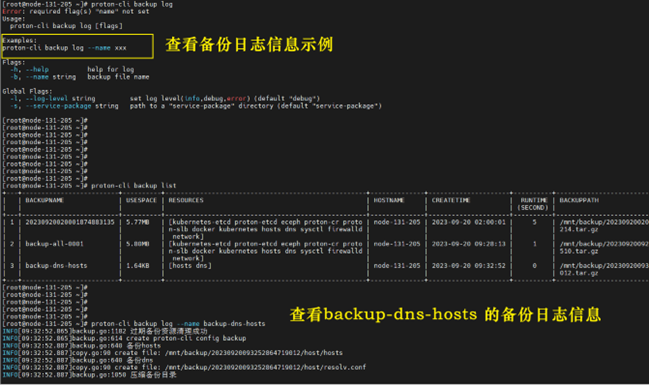
Task: Click log line '备份dns'
Action: (139, 360)
